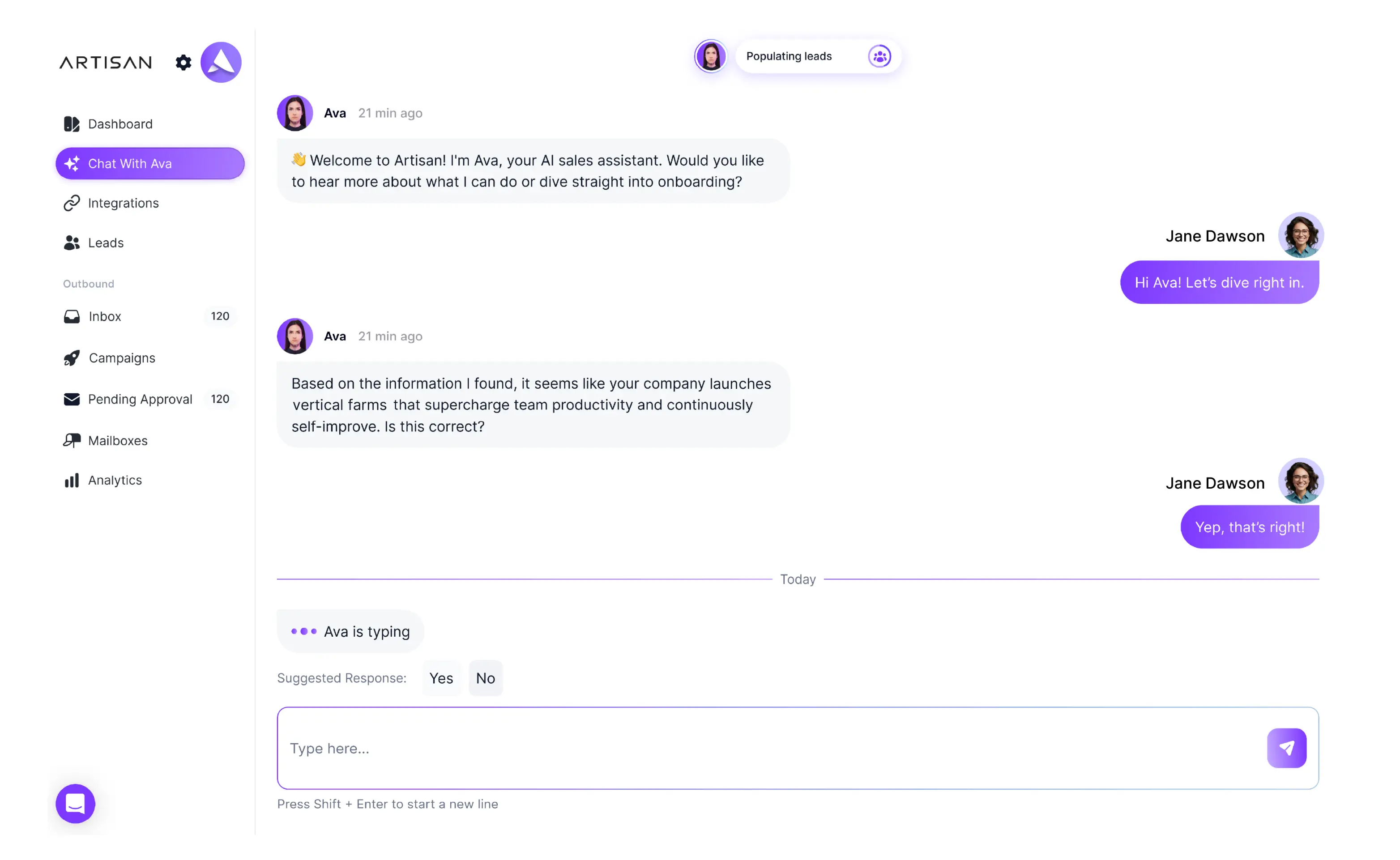This screenshot has width=1400, height=860.
Task: Click the send message paper-plane button
Action: point(1286,748)
